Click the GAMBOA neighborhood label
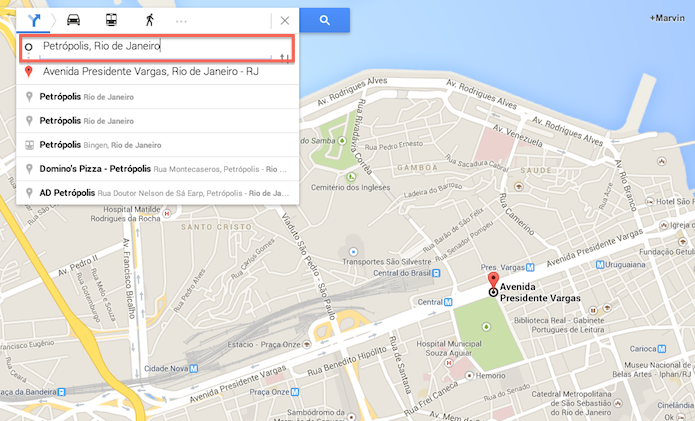Screen dimensions: 695x421 (x=417, y=168)
